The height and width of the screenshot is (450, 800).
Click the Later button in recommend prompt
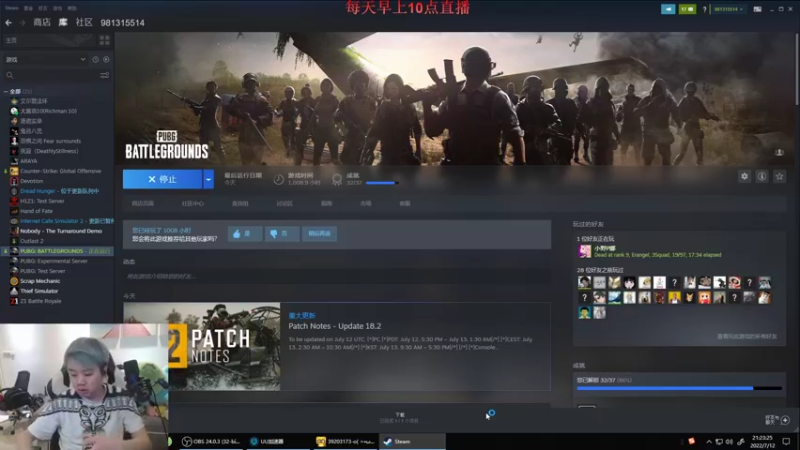point(319,234)
